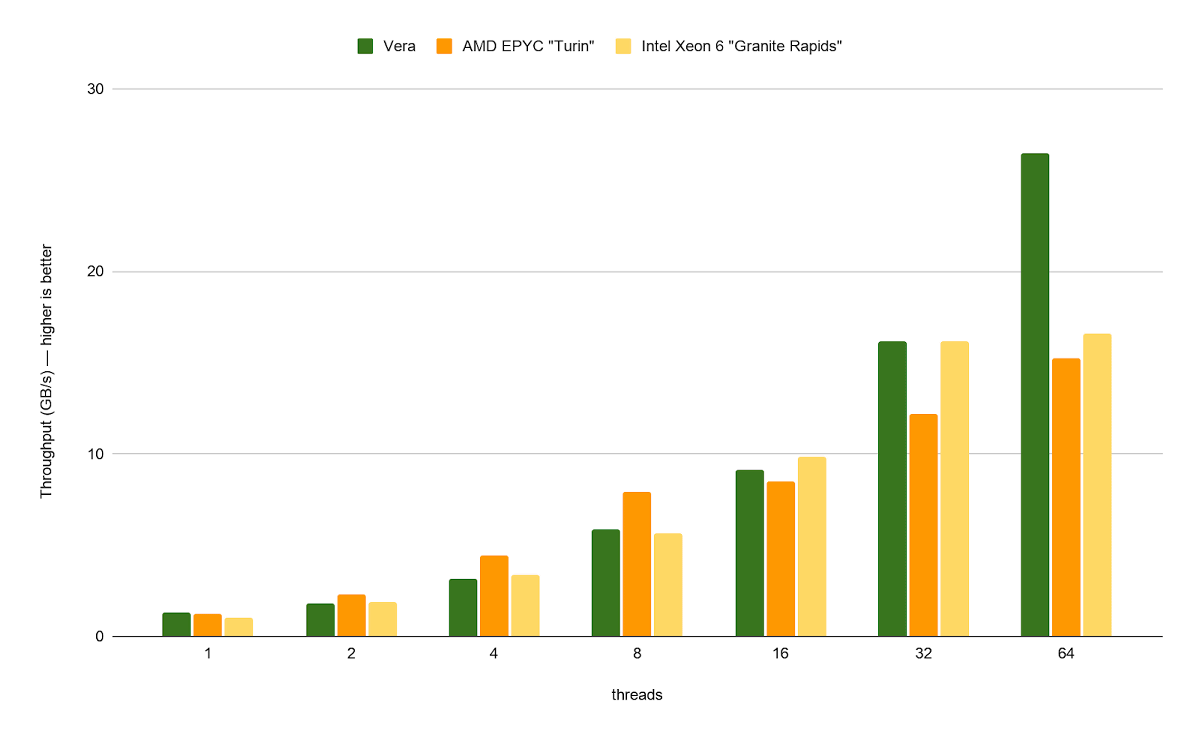
Task: Click the 30 tick label on y-axis
Action: [95, 89]
